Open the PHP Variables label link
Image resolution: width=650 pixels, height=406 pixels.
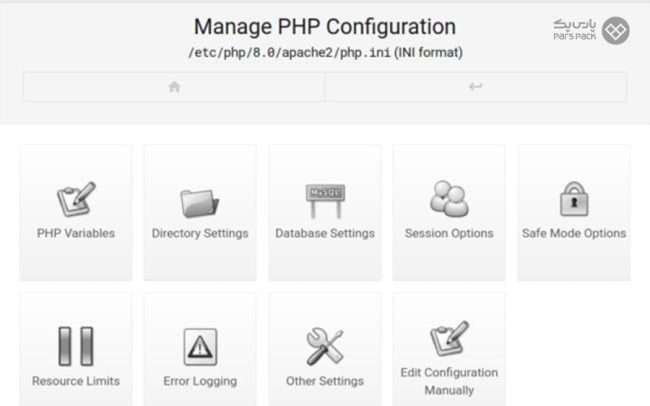pyautogui.click(x=76, y=234)
